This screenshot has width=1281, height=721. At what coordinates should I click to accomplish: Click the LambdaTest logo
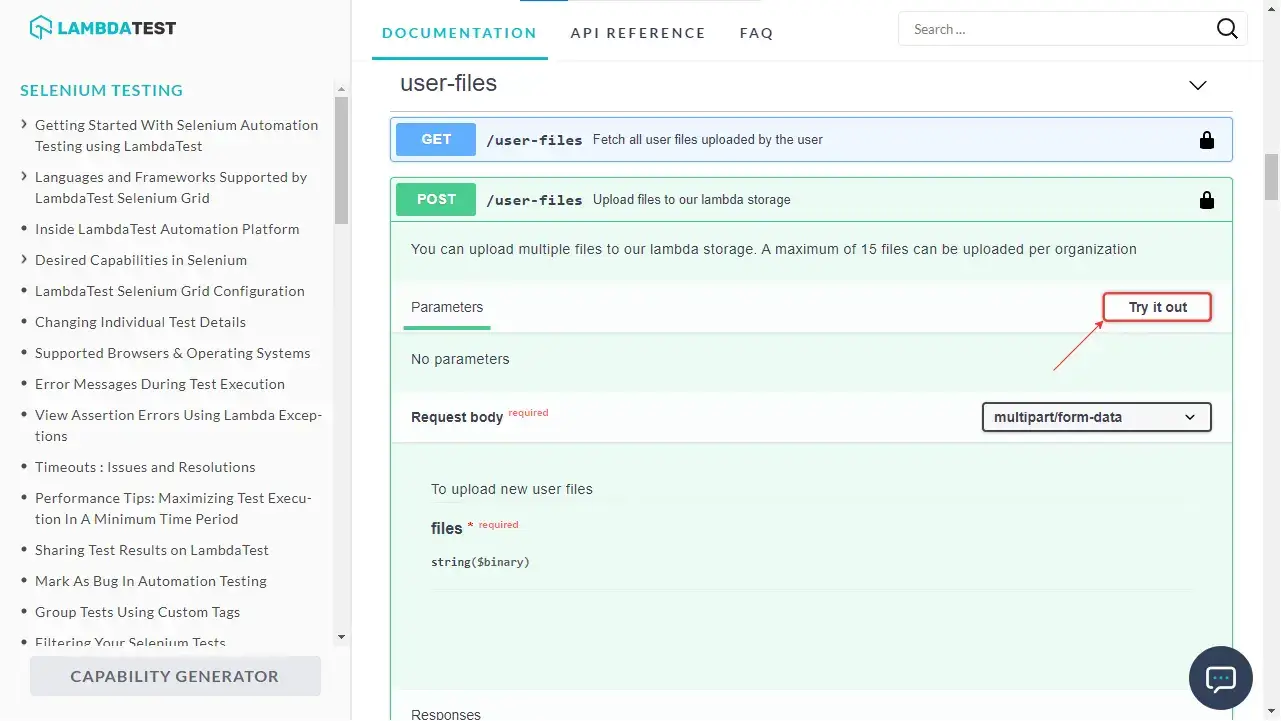coord(102,28)
